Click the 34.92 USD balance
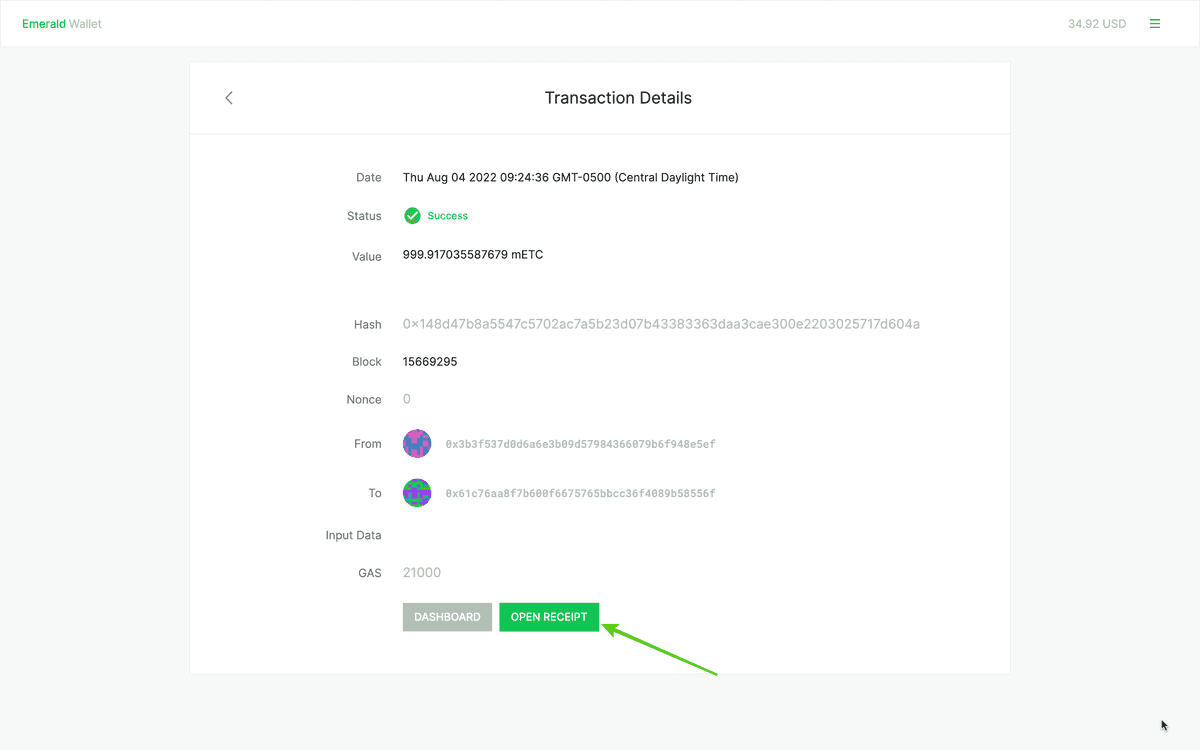The width and height of the screenshot is (1200, 750). pos(1096,24)
